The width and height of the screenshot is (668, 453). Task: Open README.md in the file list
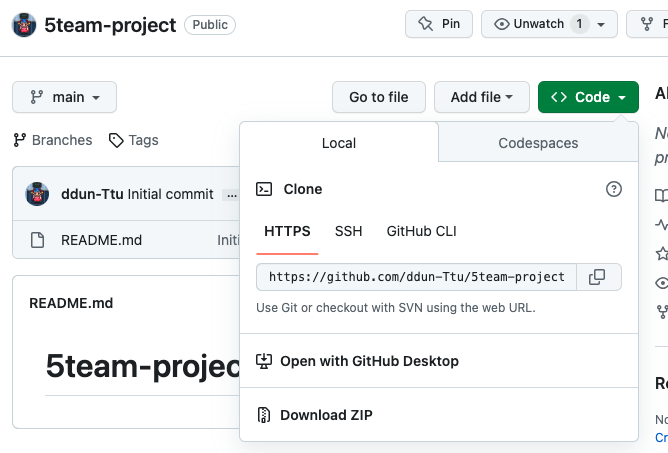click(101, 240)
